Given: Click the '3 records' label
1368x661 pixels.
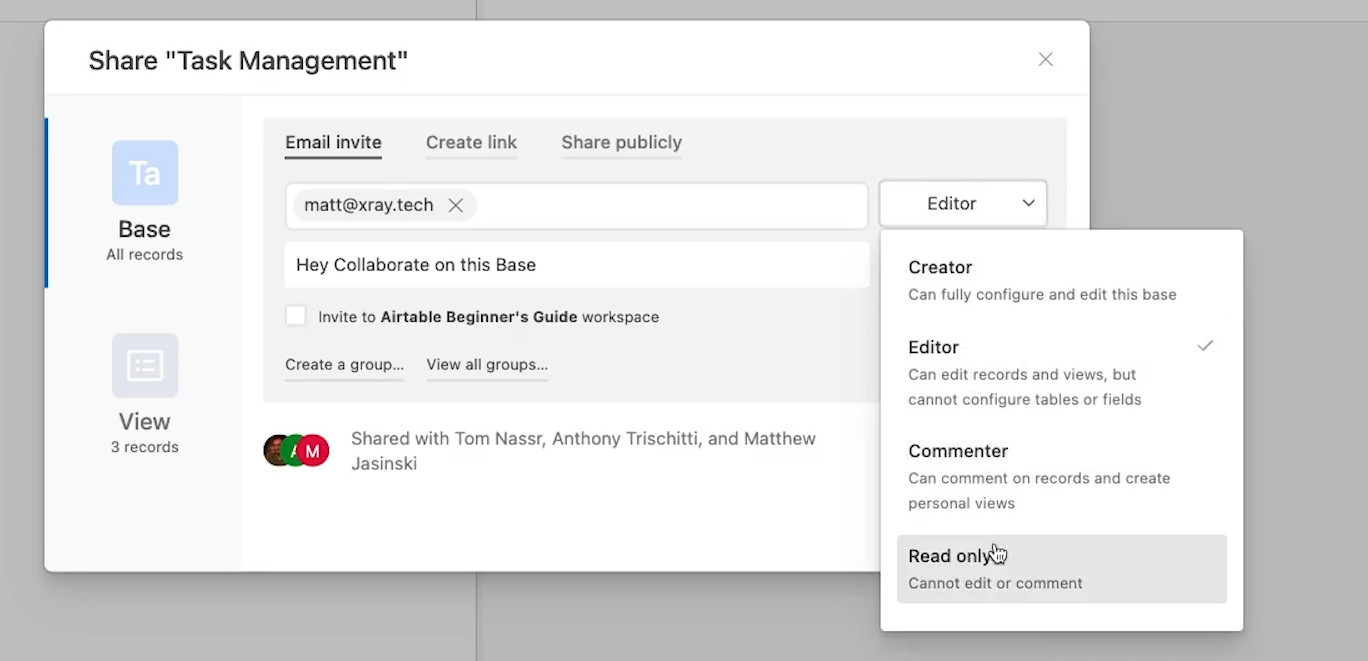Looking at the screenshot, I should click(145, 447).
